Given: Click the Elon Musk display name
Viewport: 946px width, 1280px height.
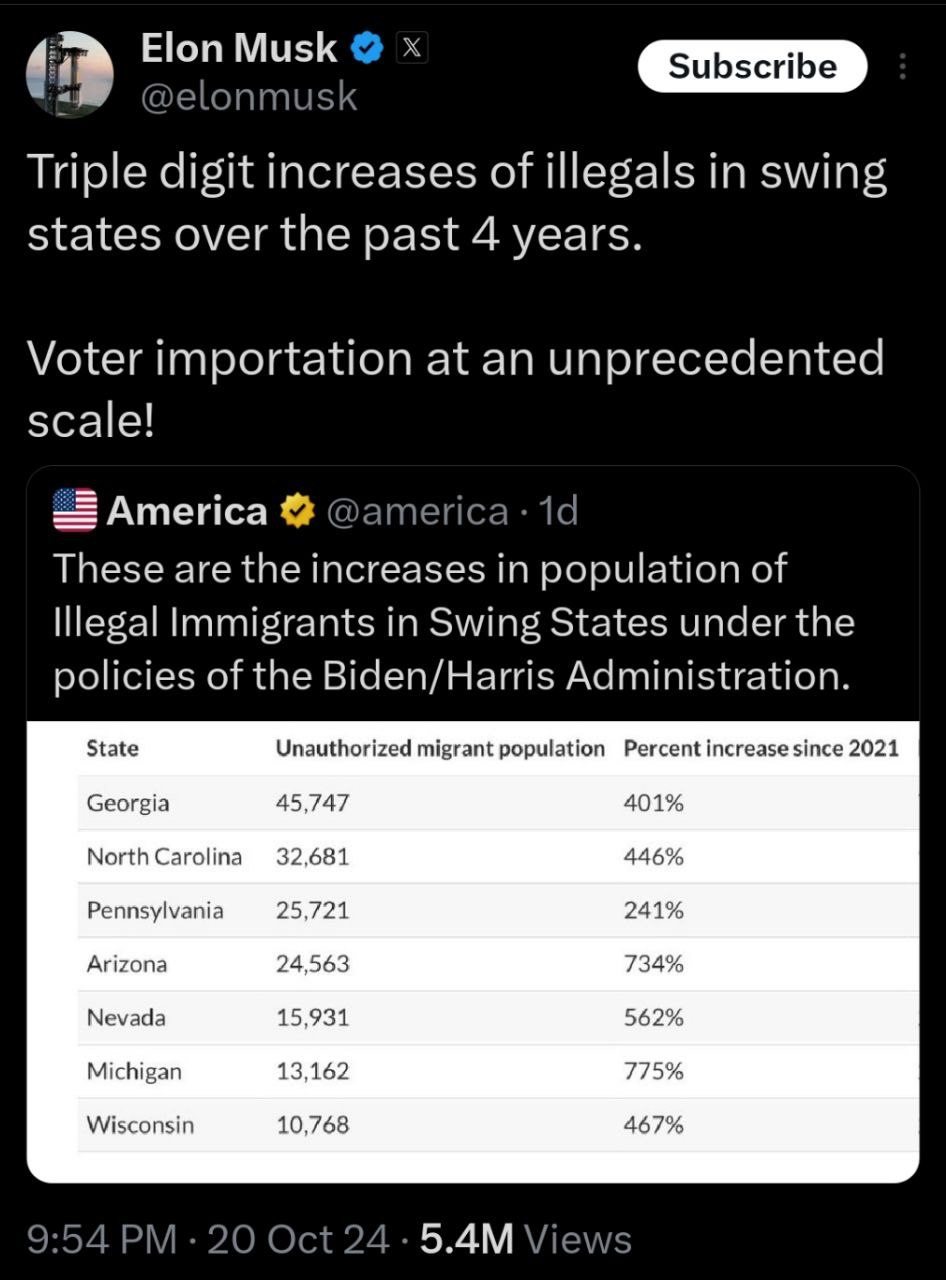Looking at the screenshot, I should click(239, 48).
